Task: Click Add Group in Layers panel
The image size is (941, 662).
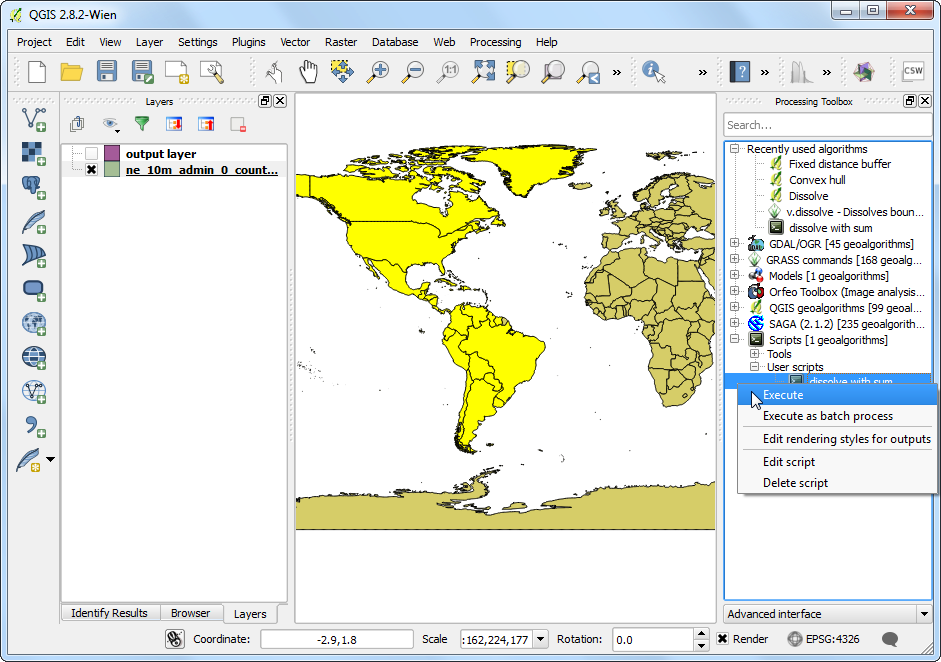Action: coord(77,124)
